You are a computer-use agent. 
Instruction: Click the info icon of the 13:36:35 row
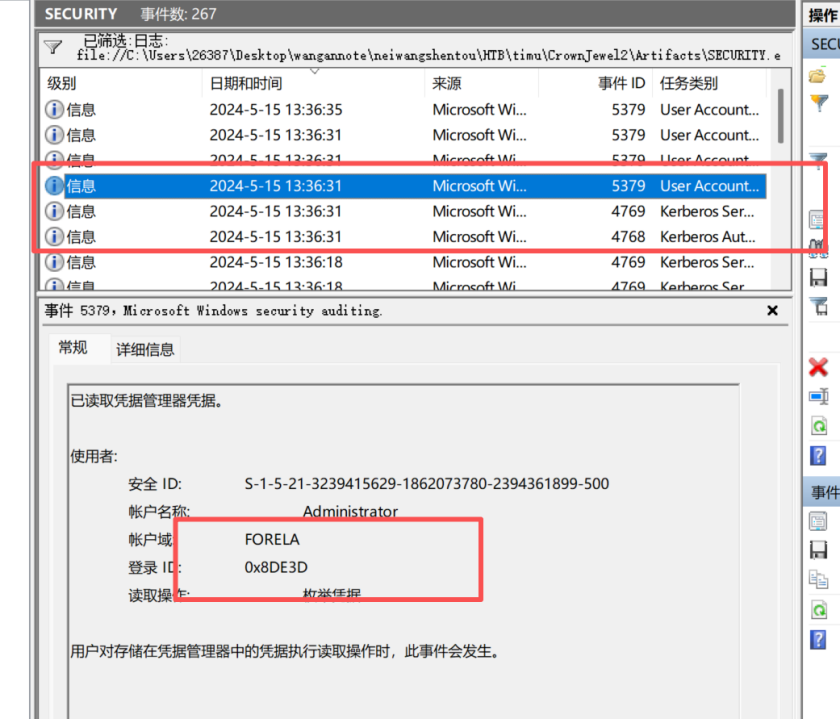[x=54, y=110]
